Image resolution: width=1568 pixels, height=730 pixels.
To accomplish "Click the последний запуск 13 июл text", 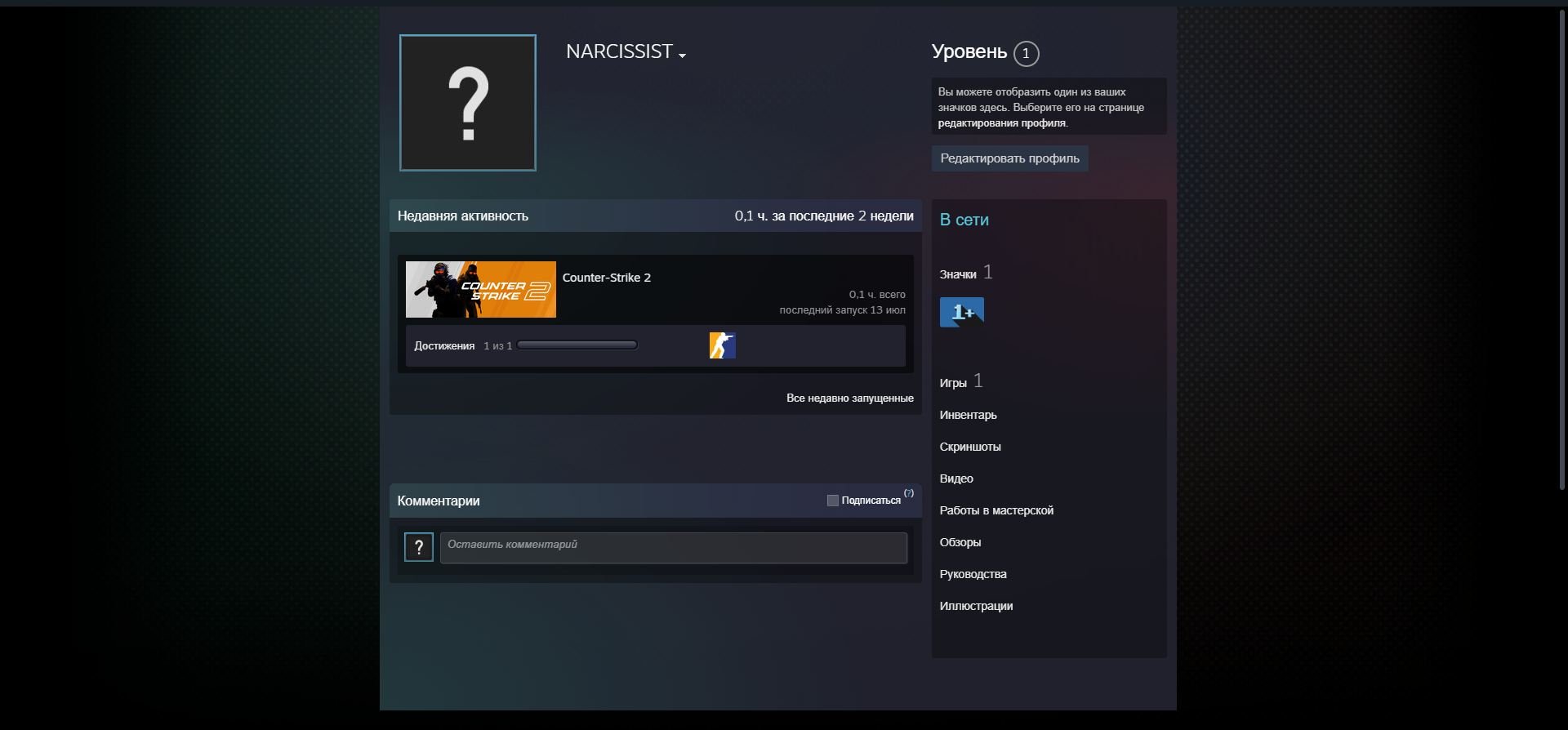I will 843,310.
